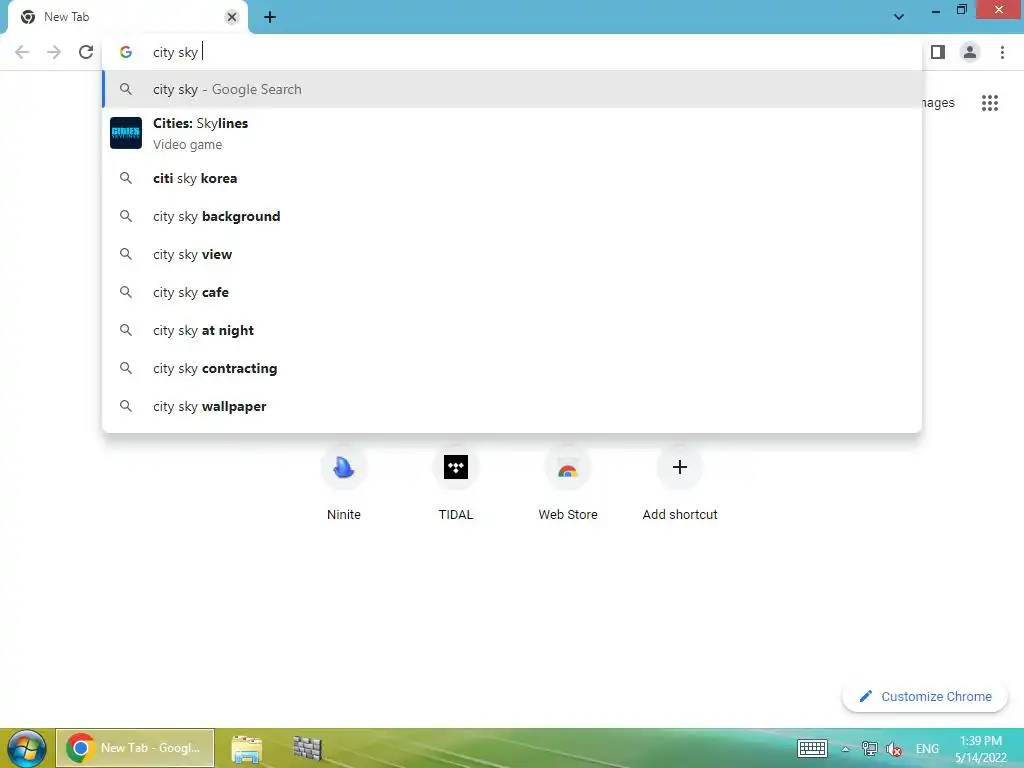The image size is (1024, 768).
Task: Click the Google logo in address bar
Action: point(126,52)
